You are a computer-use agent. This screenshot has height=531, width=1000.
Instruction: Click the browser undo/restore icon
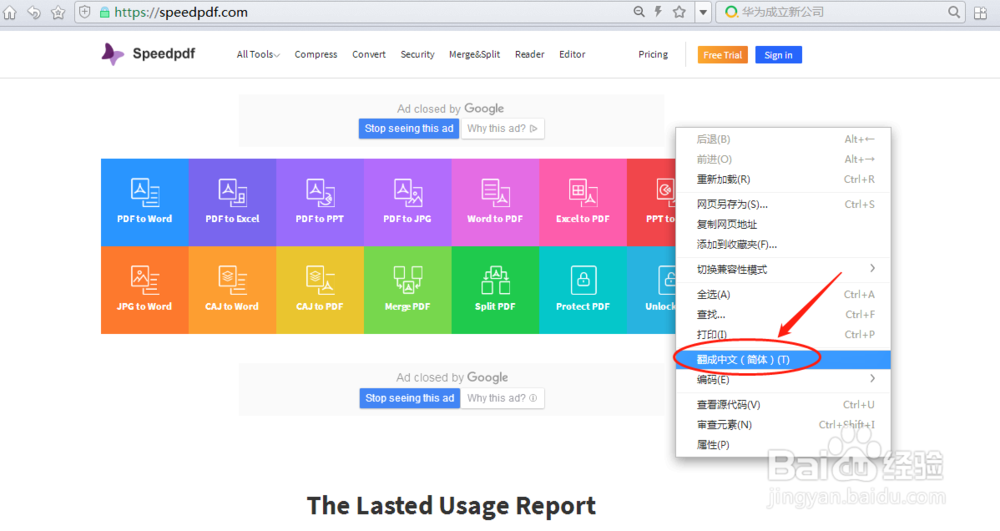pyautogui.click(x=34, y=12)
